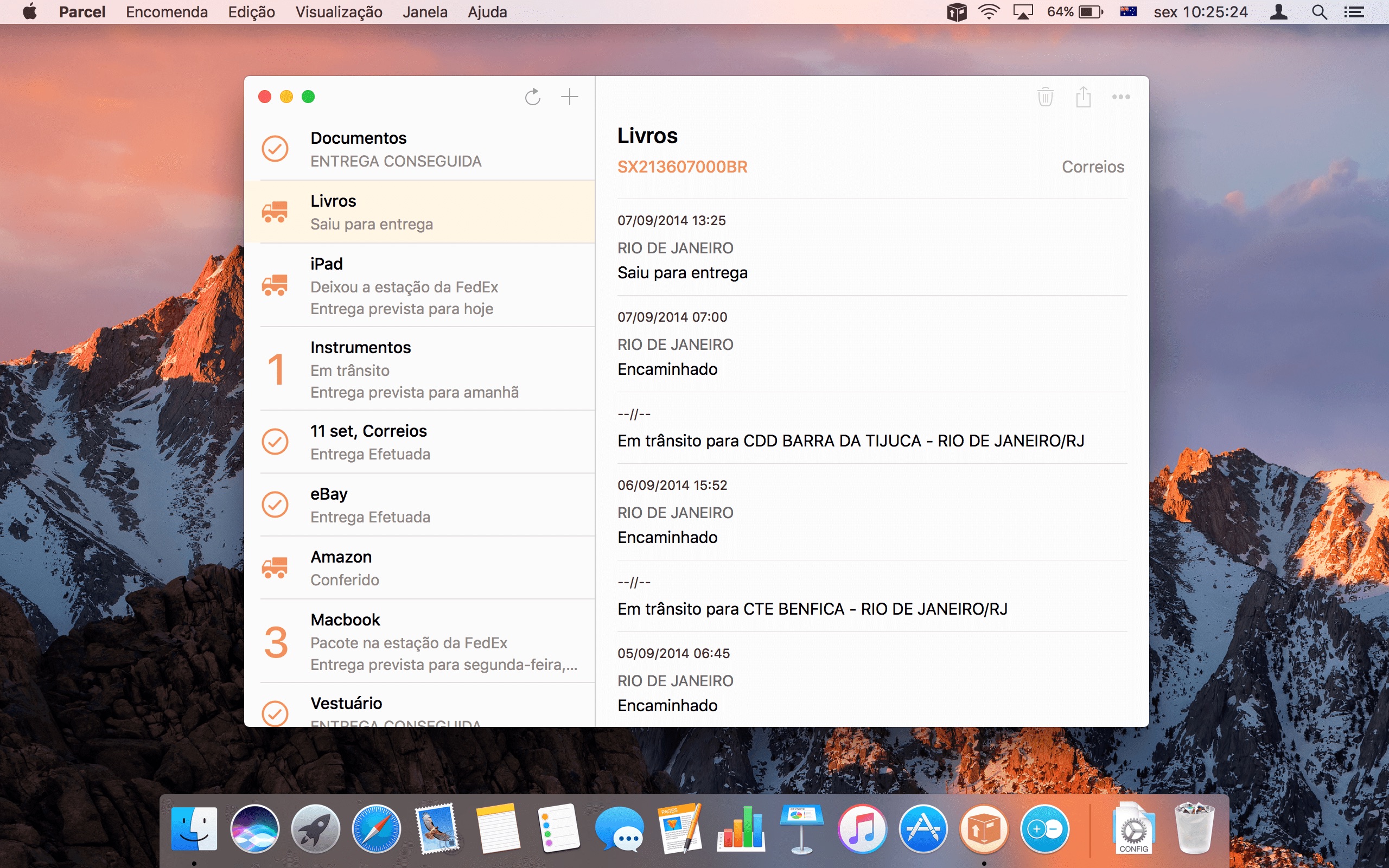This screenshot has height=868, width=1389.
Task: Select the Documentos delivery row
Action: 419,149
